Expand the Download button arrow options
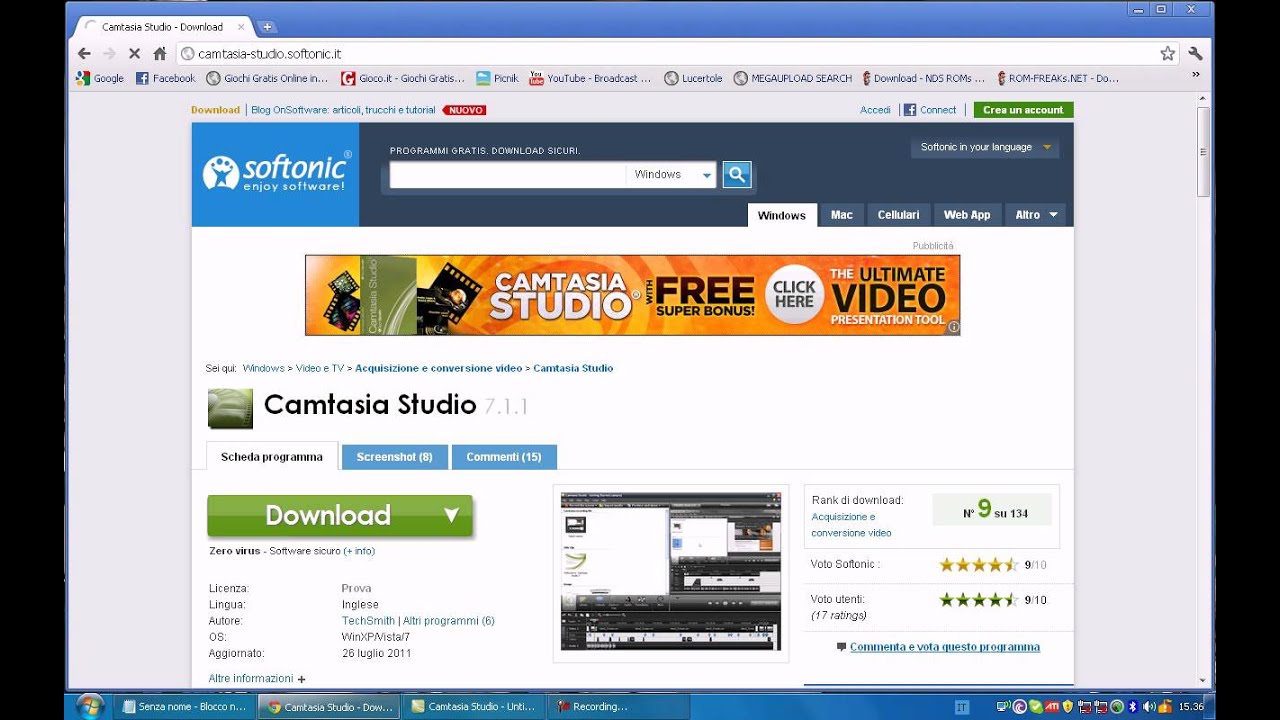The width and height of the screenshot is (1280, 720). click(451, 515)
